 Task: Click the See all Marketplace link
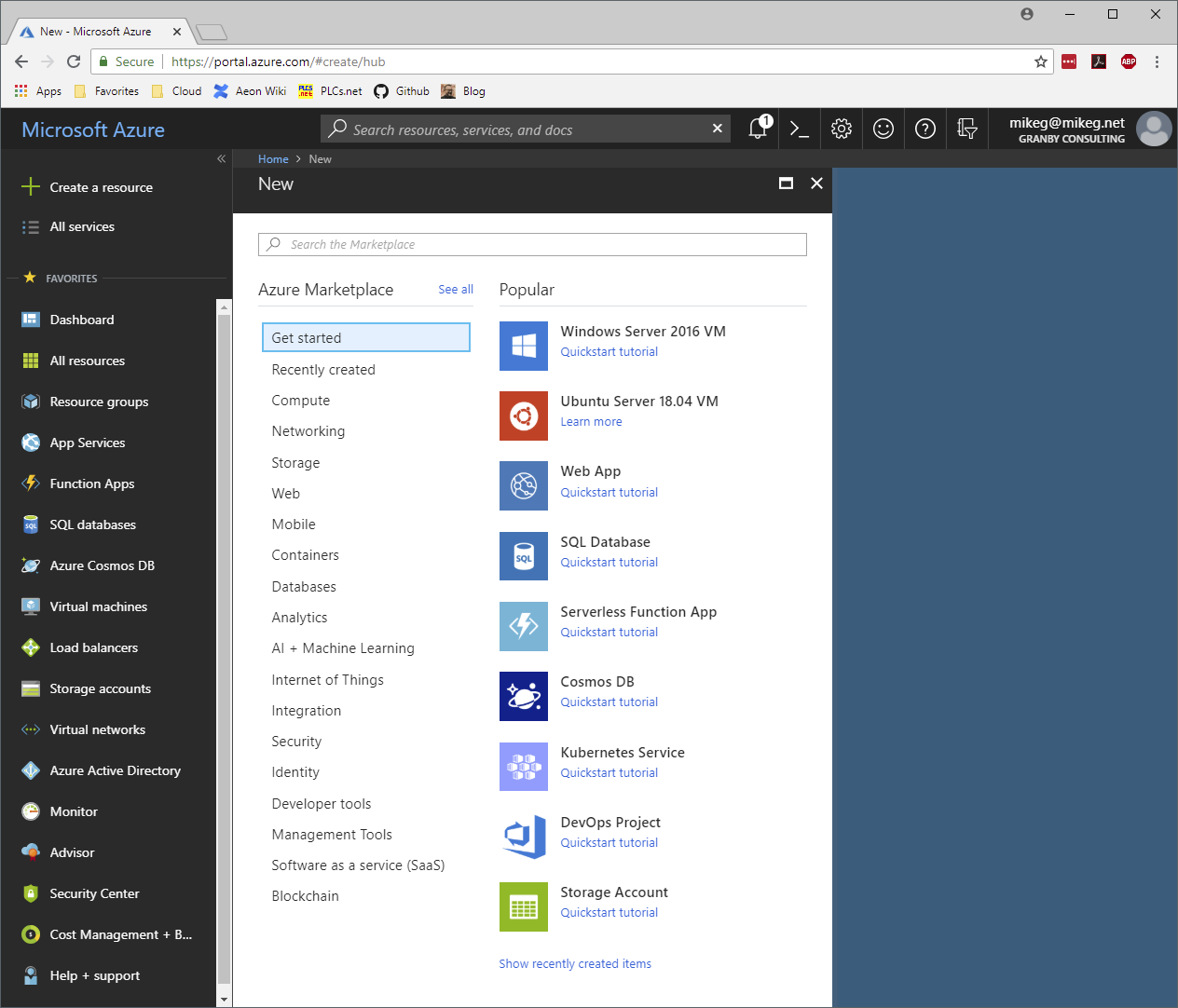click(456, 290)
